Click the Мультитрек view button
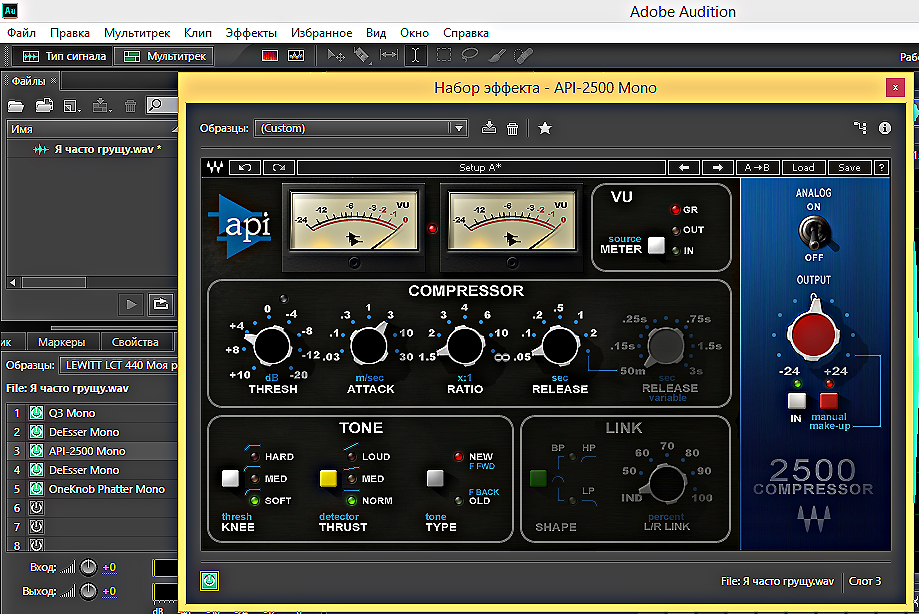Screen dimensions: 919x614 click(164, 56)
